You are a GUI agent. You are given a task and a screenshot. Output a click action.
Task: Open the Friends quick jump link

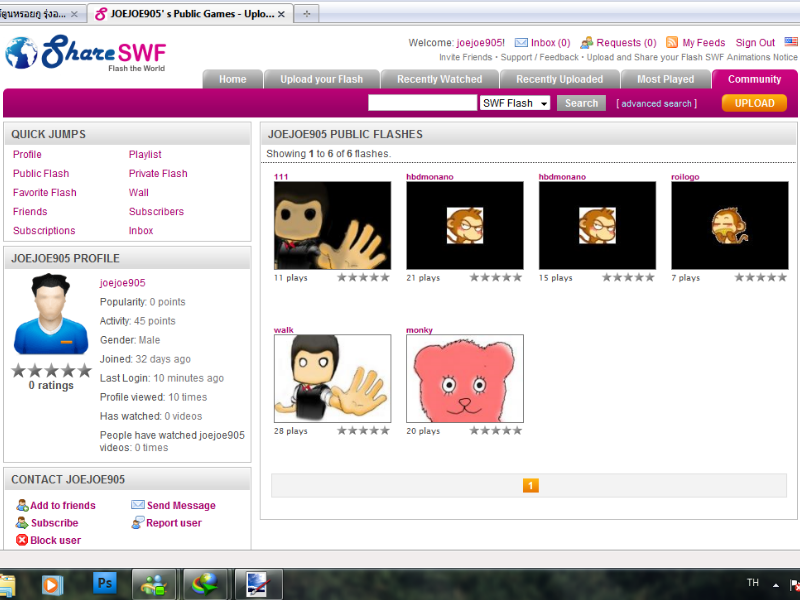pos(30,211)
